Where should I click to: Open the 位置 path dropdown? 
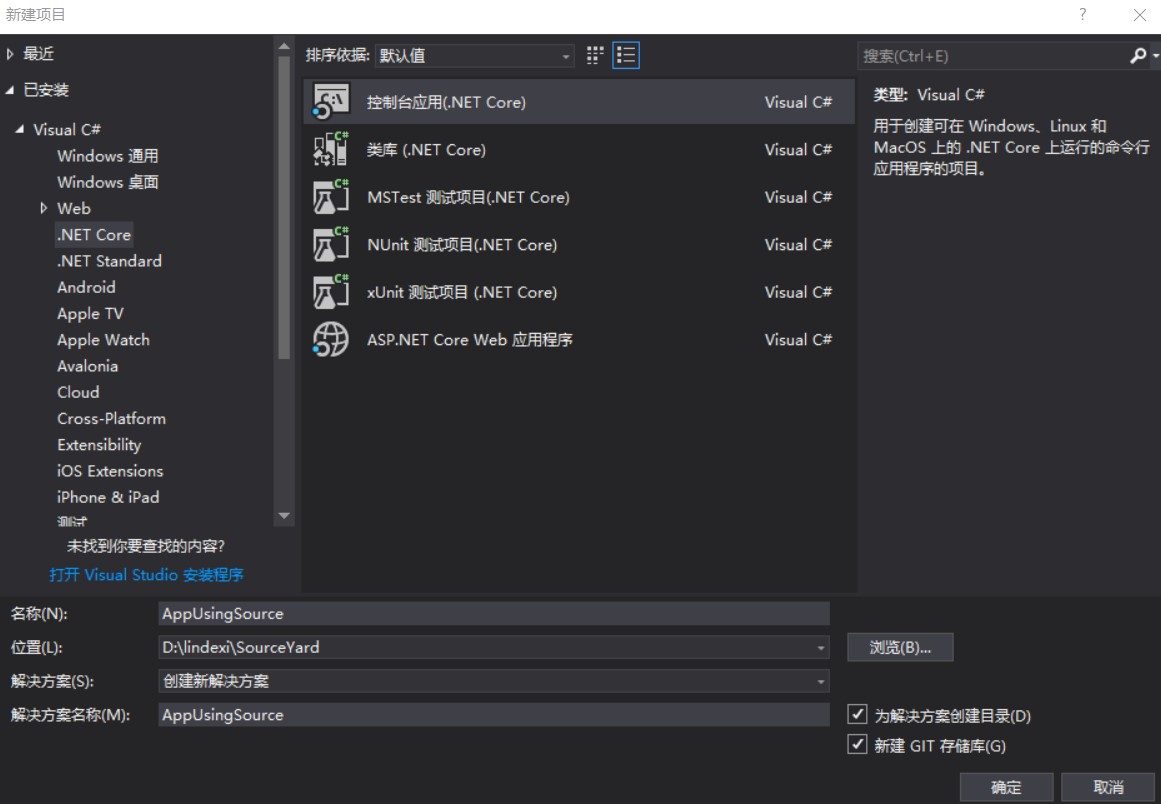(x=820, y=647)
